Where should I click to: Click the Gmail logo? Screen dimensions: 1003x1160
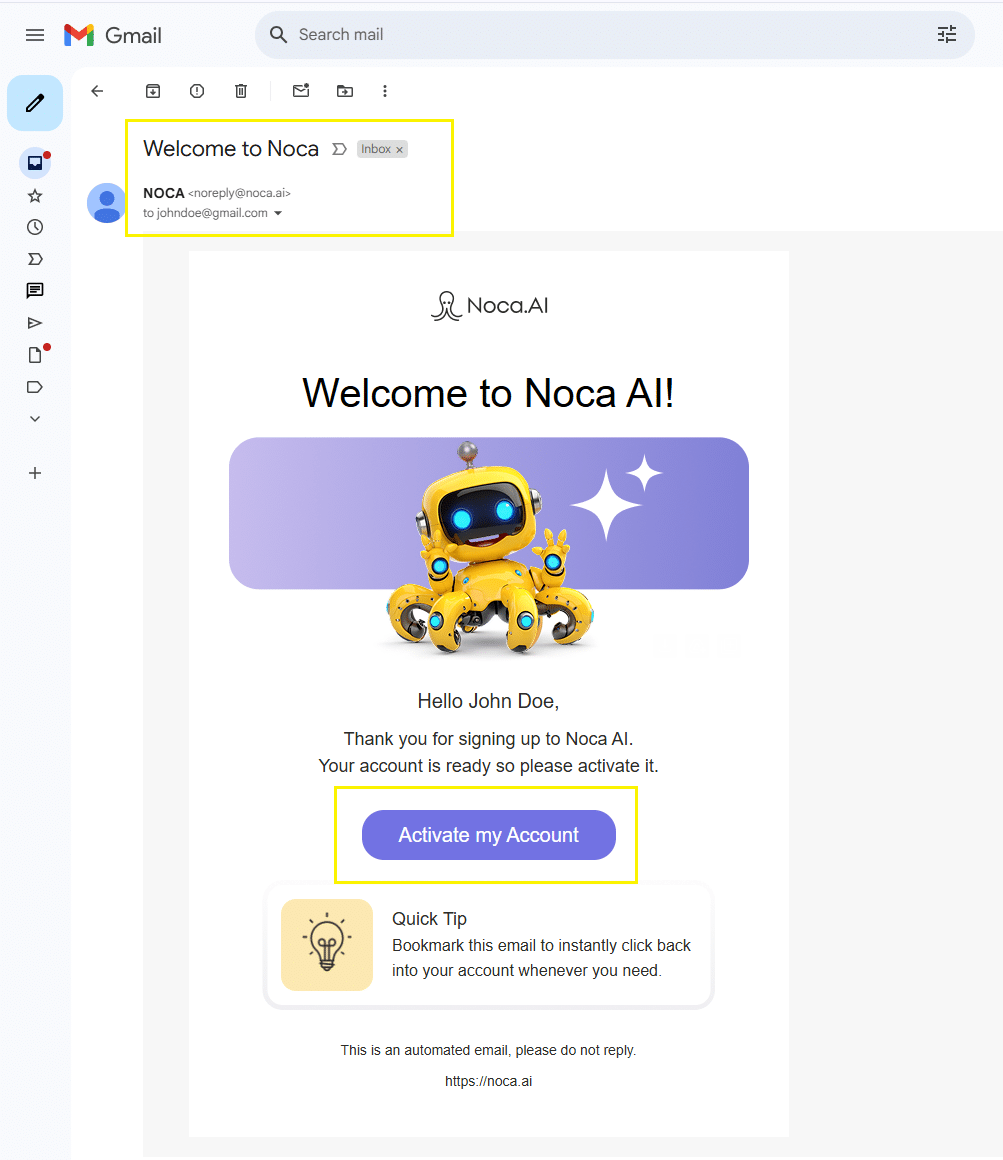point(112,35)
